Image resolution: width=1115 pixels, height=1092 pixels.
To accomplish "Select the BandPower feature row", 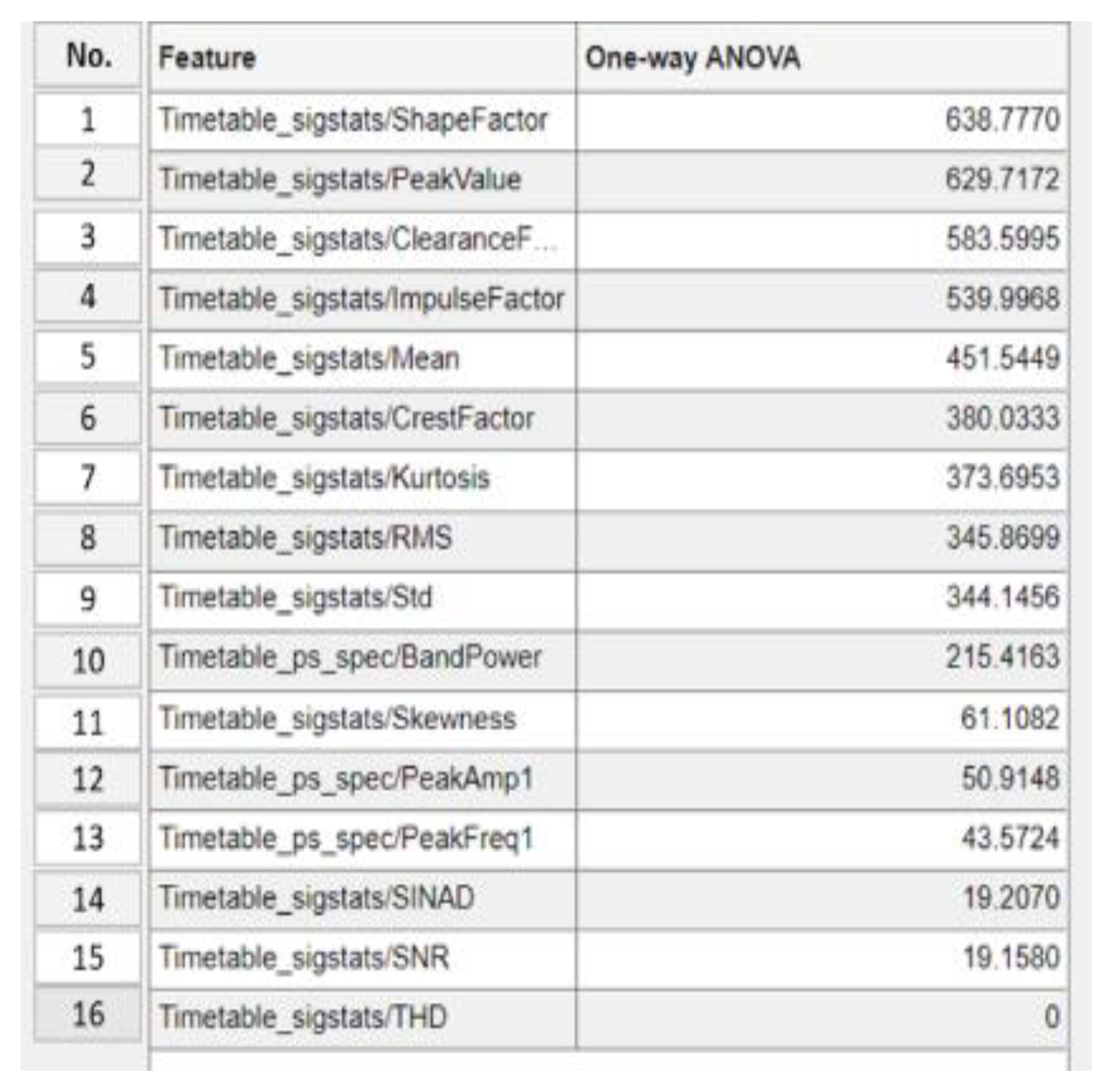I will click(350, 658).
